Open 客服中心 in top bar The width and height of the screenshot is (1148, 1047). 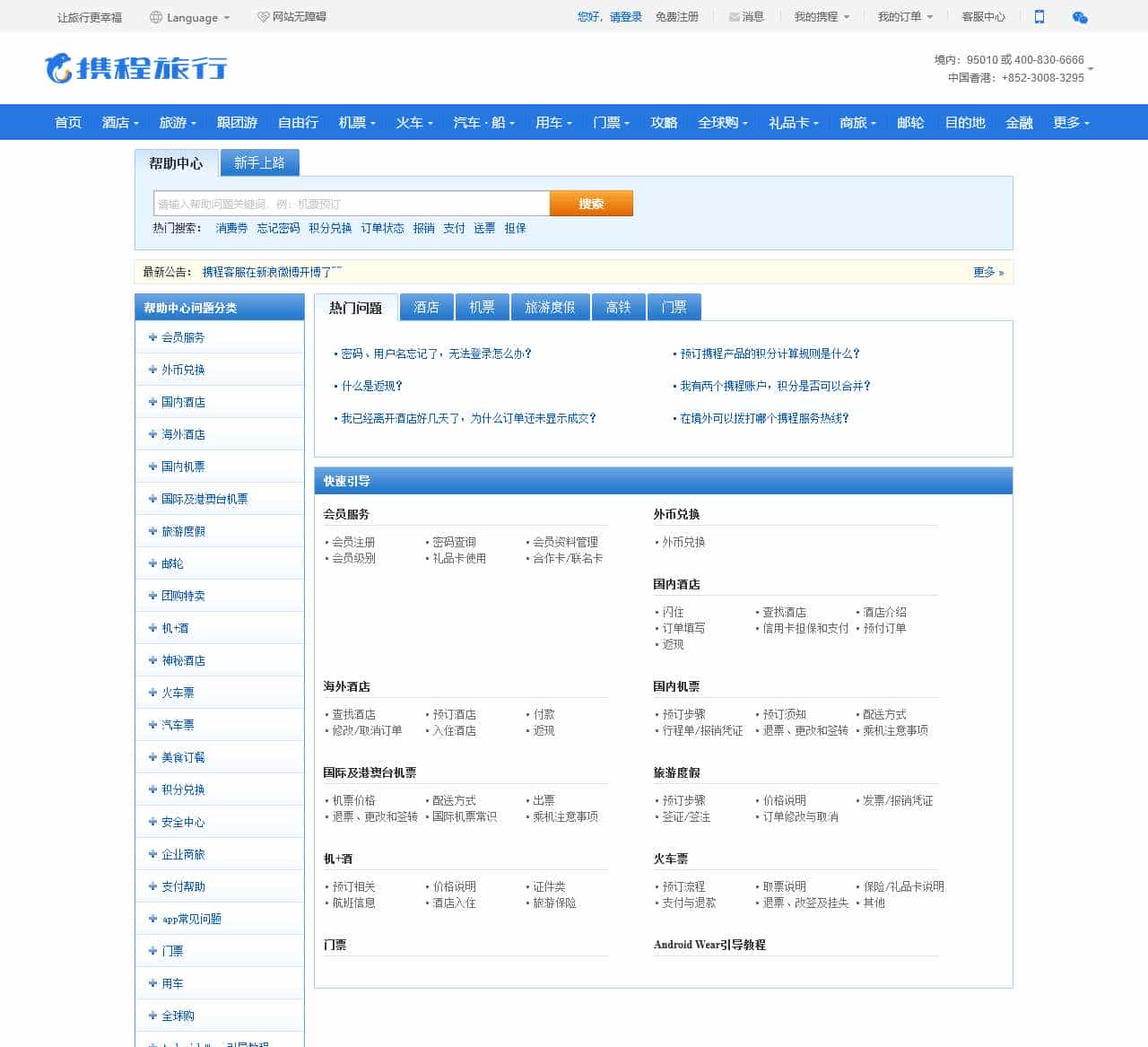pyautogui.click(x=983, y=17)
